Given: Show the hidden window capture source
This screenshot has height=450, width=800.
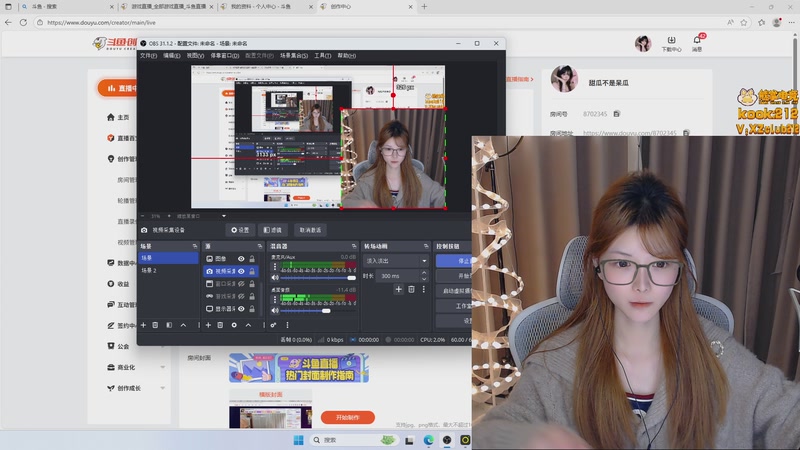Looking at the screenshot, I should 241,284.
